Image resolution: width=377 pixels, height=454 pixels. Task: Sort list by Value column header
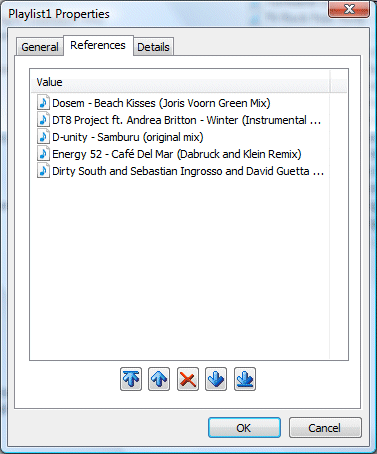click(180, 82)
